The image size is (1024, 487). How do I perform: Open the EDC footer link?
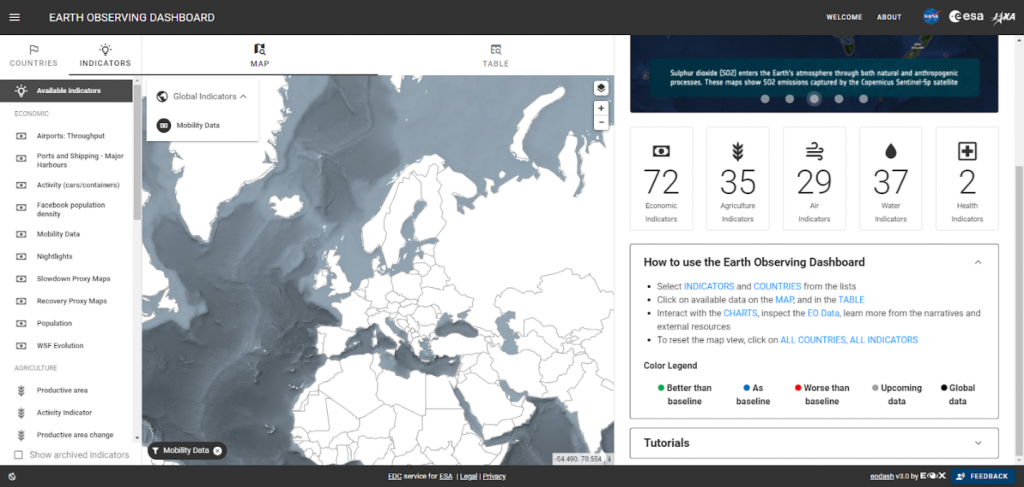click(394, 477)
